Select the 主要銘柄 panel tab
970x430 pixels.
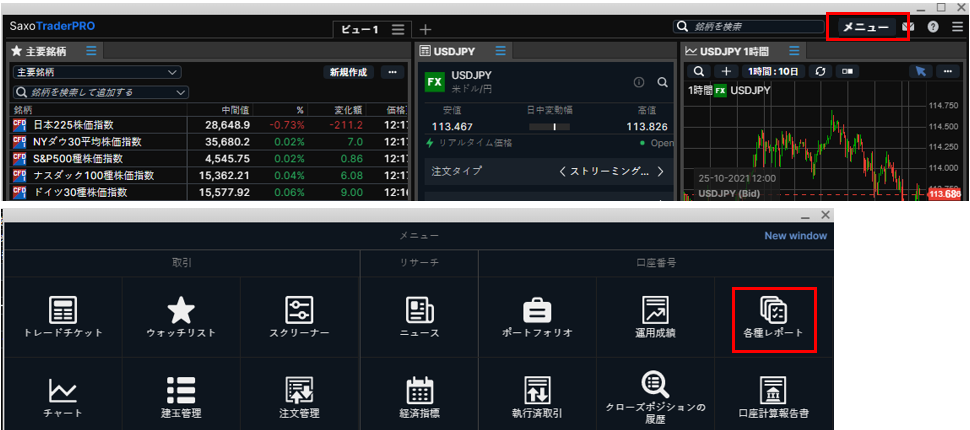[40, 51]
